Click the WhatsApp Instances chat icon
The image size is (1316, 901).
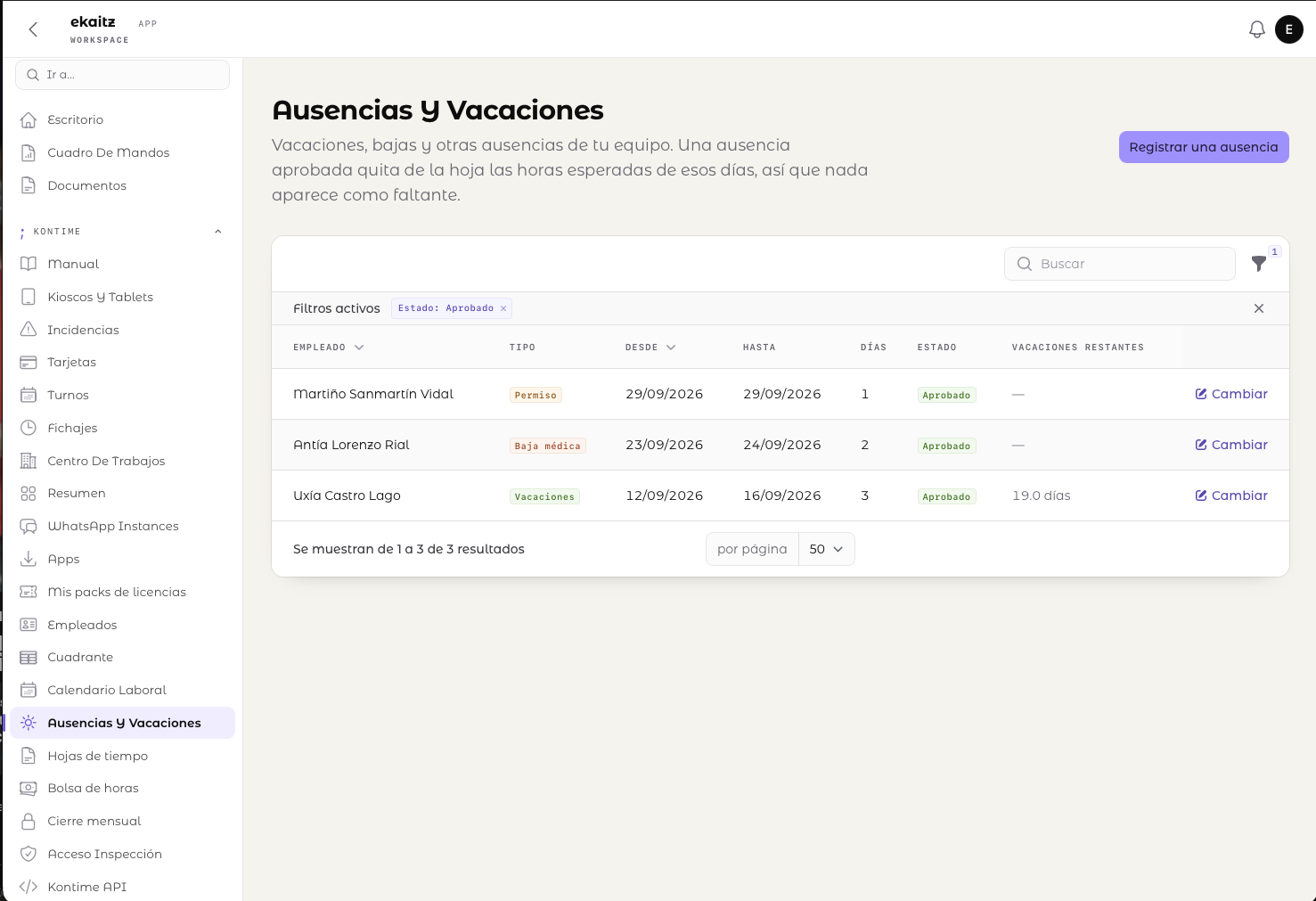(29, 526)
